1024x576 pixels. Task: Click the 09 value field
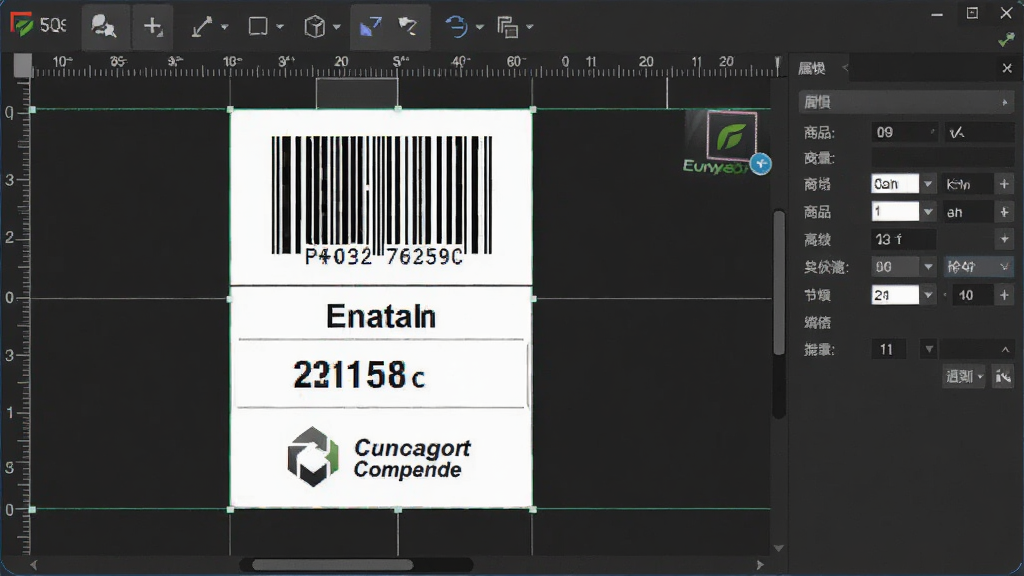904,133
